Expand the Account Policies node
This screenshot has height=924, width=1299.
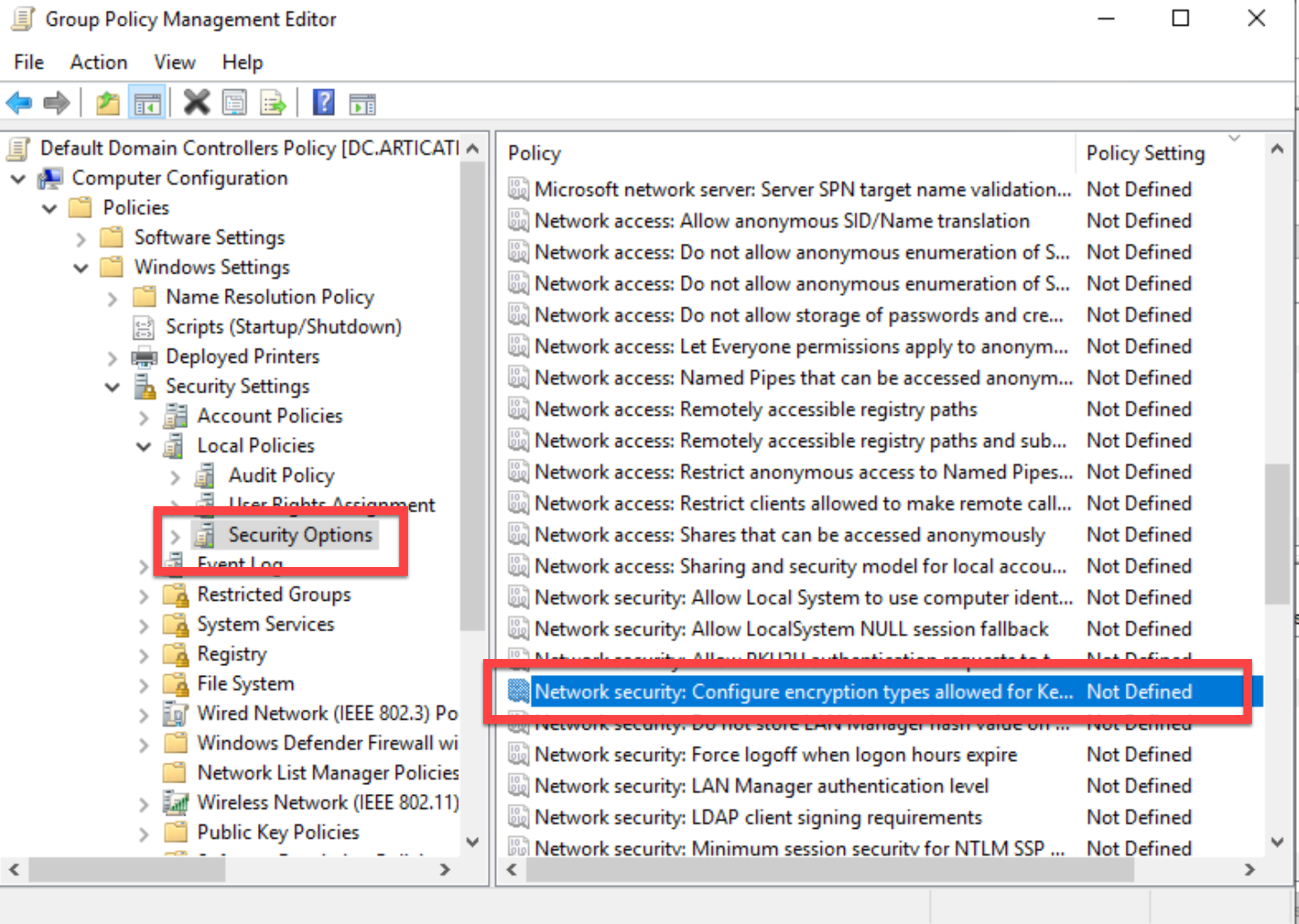pos(143,417)
